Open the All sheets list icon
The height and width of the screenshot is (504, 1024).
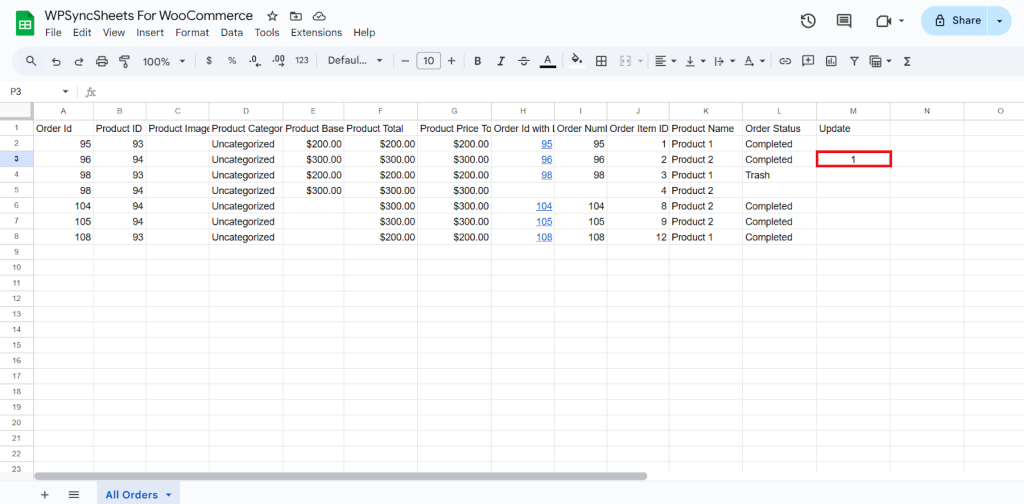pos(74,495)
